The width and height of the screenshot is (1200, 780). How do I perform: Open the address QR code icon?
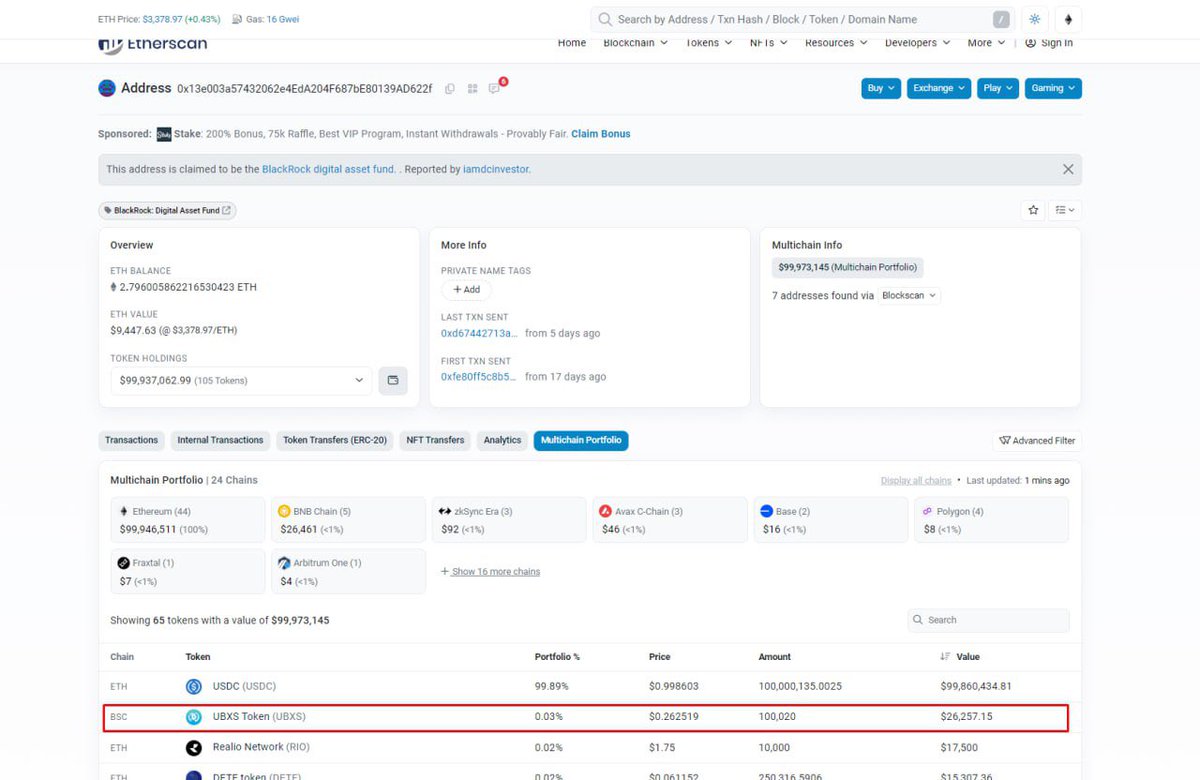pyautogui.click(x=472, y=89)
